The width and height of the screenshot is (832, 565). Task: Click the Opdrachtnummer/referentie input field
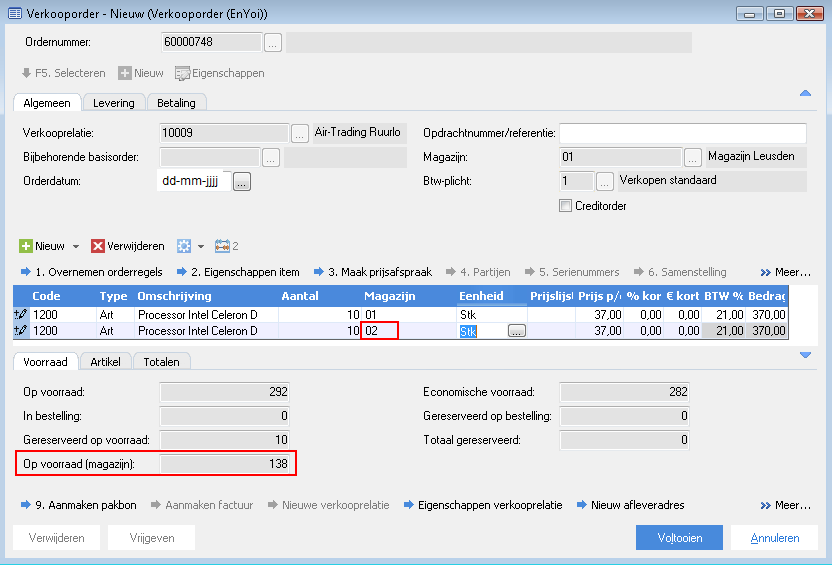point(683,133)
